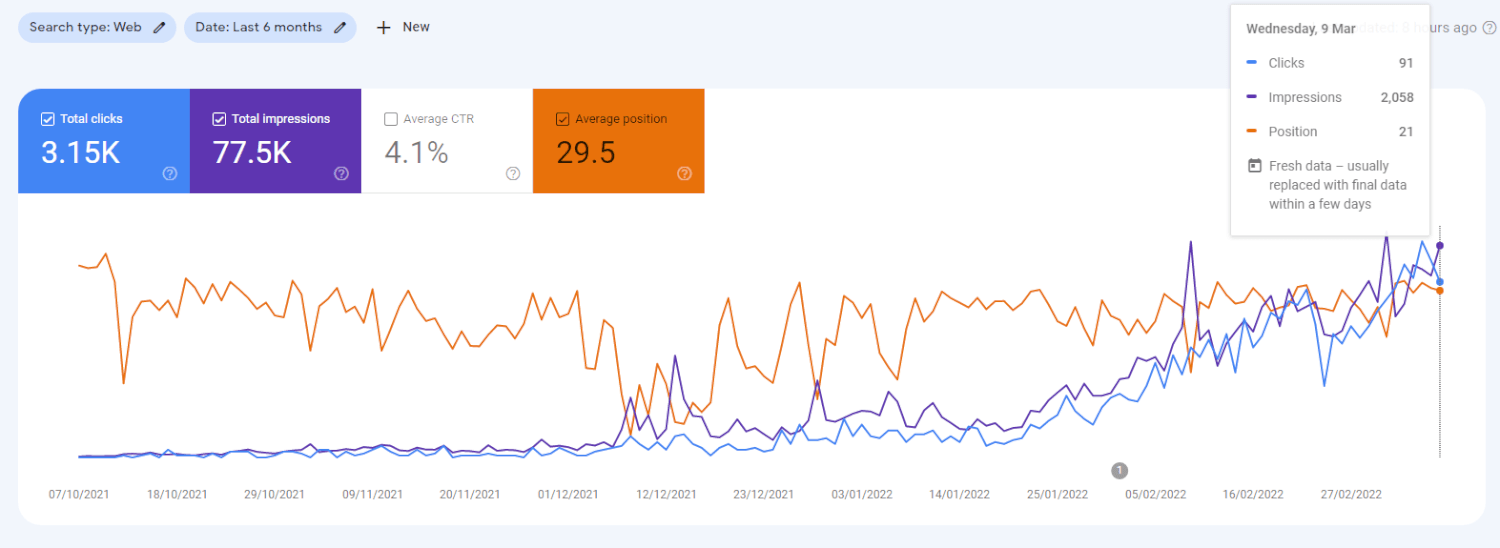Open help icon on Total clicks card
1500x548 pixels.
click(170, 173)
